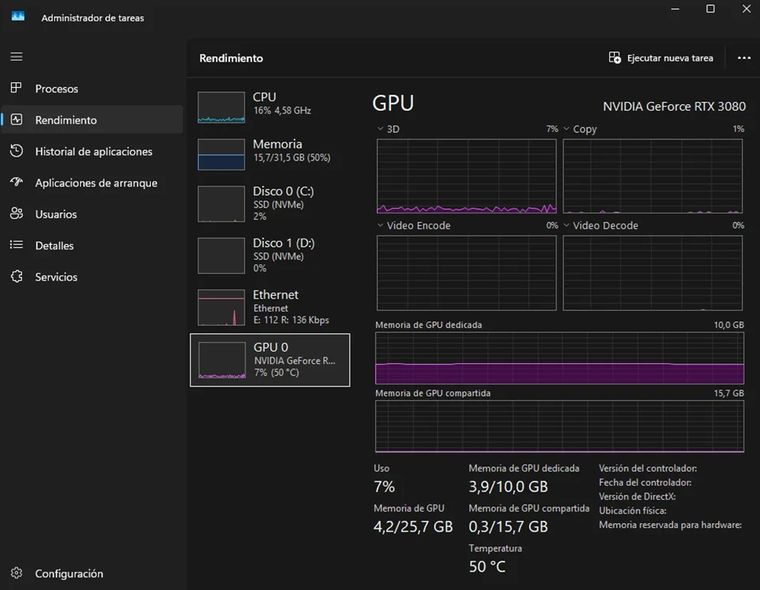Click the Configuración gear icon
This screenshot has height=590, width=760.
pyautogui.click(x=16, y=573)
